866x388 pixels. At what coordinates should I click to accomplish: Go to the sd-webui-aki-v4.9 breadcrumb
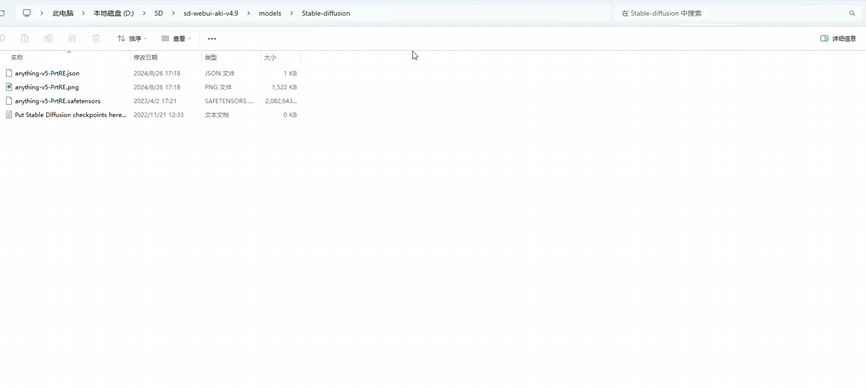[x=211, y=13]
